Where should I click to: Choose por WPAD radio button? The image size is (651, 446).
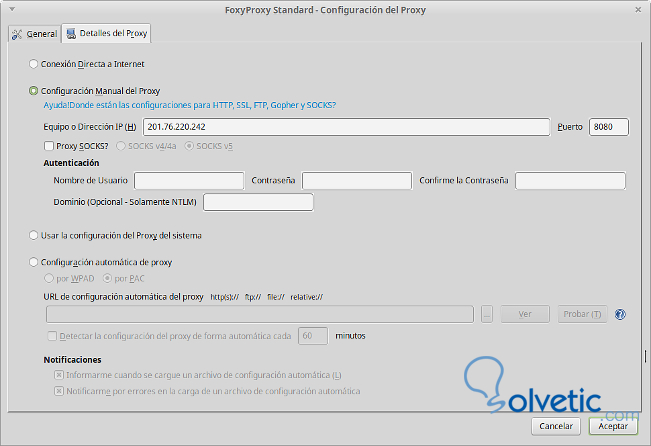tap(49, 278)
